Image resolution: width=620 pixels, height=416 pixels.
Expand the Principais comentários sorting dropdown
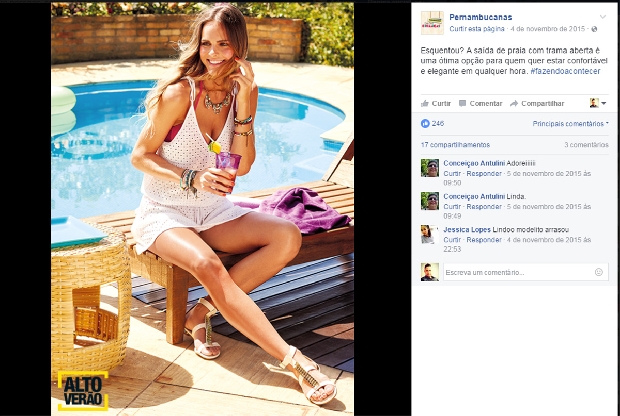coord(570,124)
